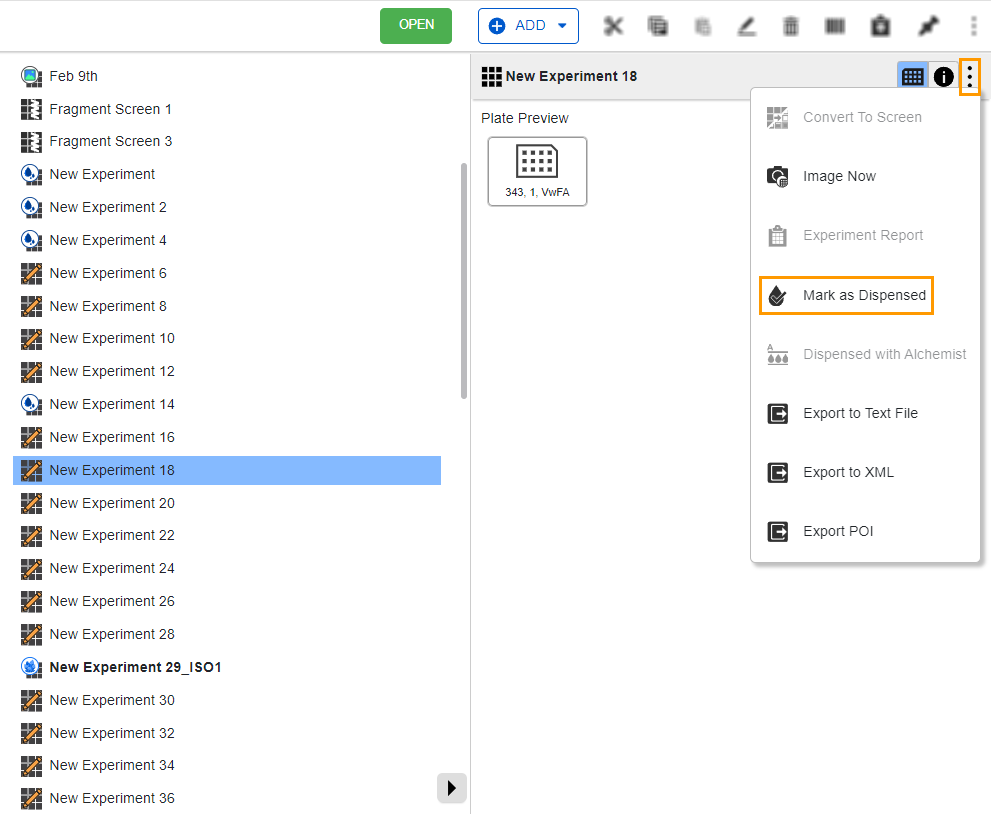This screenshot has height=814, width=991.
Task: Click the pin icon in toolbar
Action: (928, 26)
